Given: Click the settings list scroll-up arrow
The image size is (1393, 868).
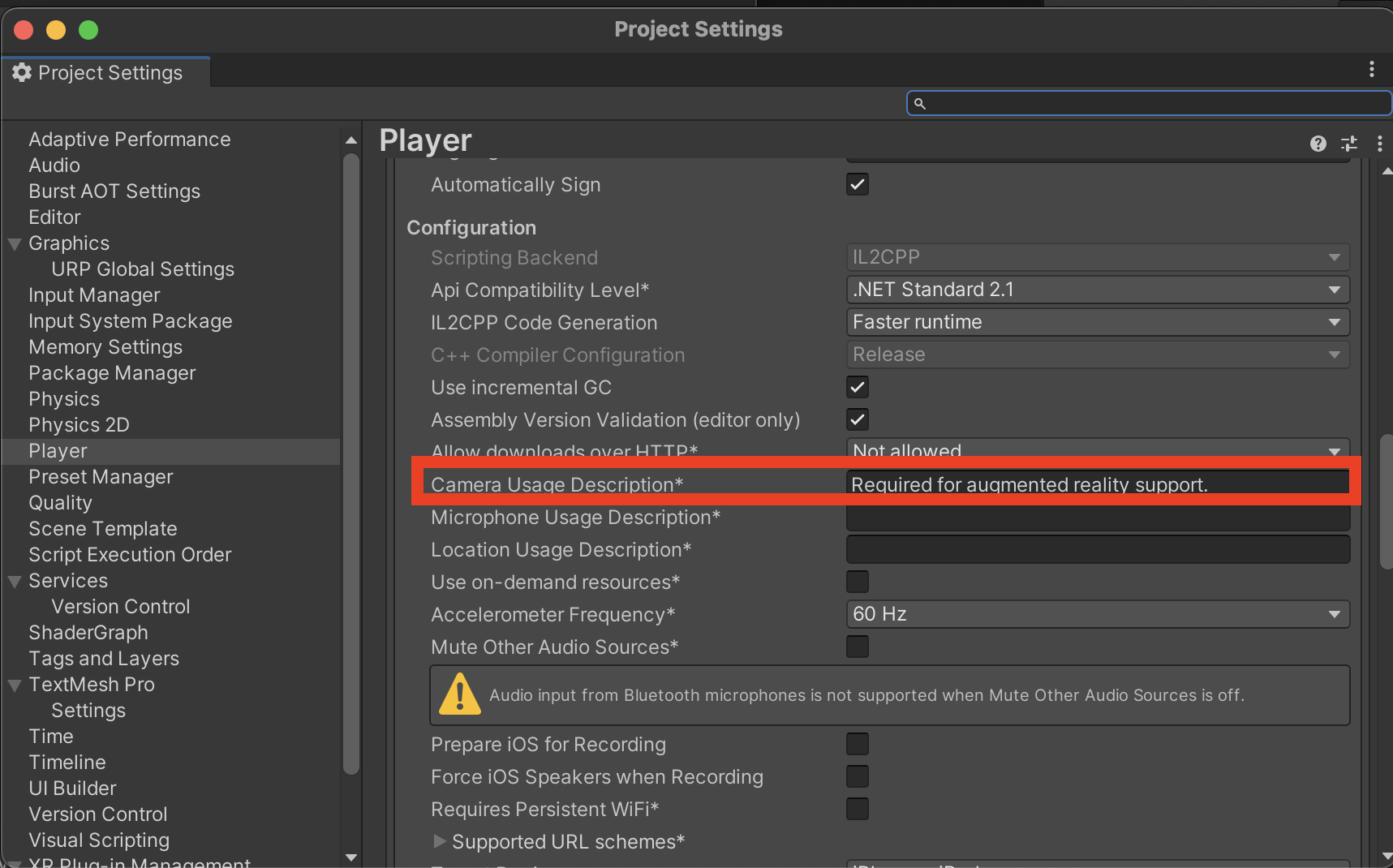Looking at the screenshot, I should (x=351, y=140).
